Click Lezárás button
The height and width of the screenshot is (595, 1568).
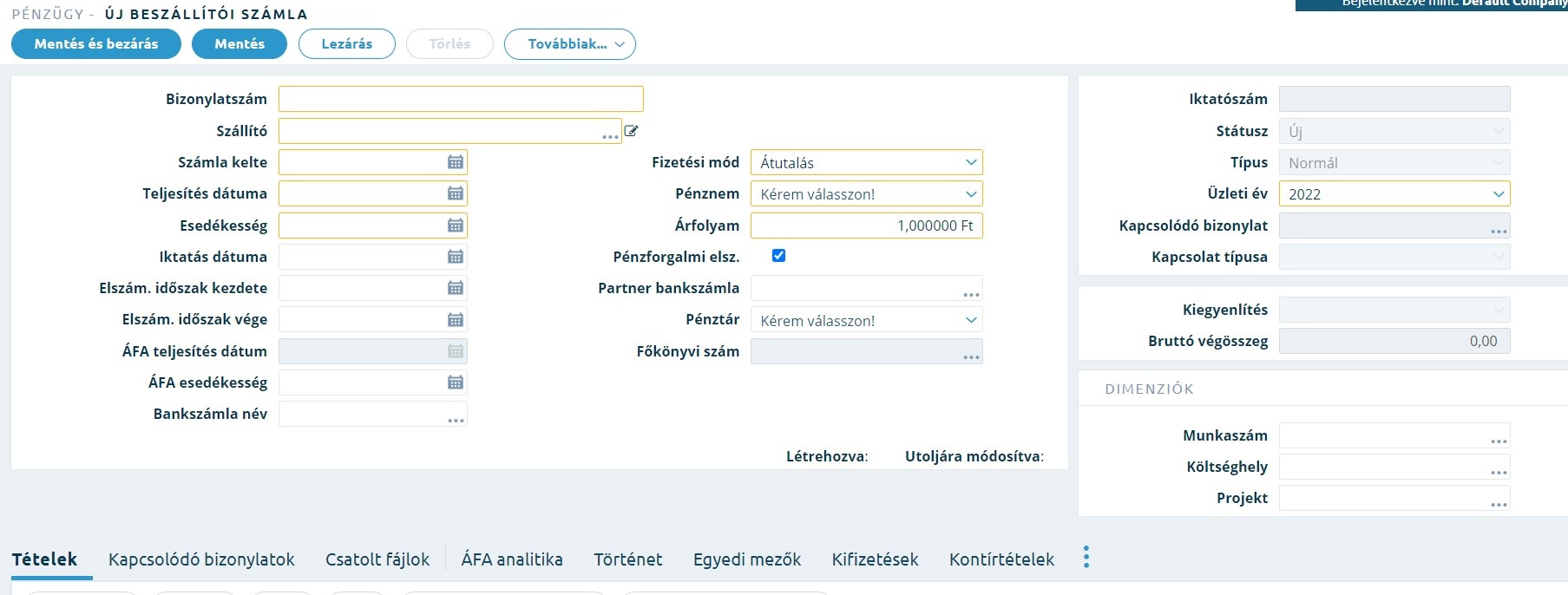pyautogui.click(x=347, y=44)
